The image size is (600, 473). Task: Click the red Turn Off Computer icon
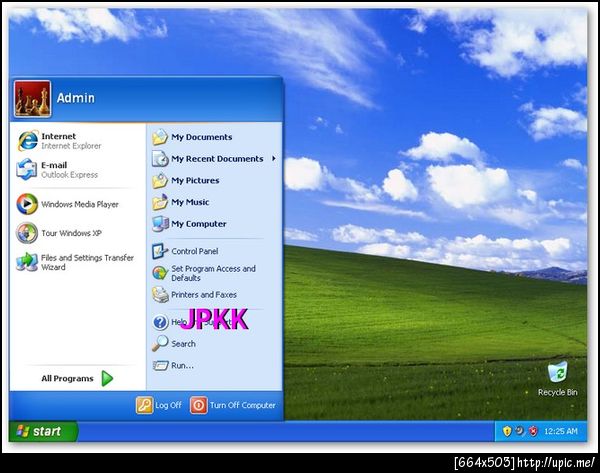pyautogui.click(x=199, y=405)
